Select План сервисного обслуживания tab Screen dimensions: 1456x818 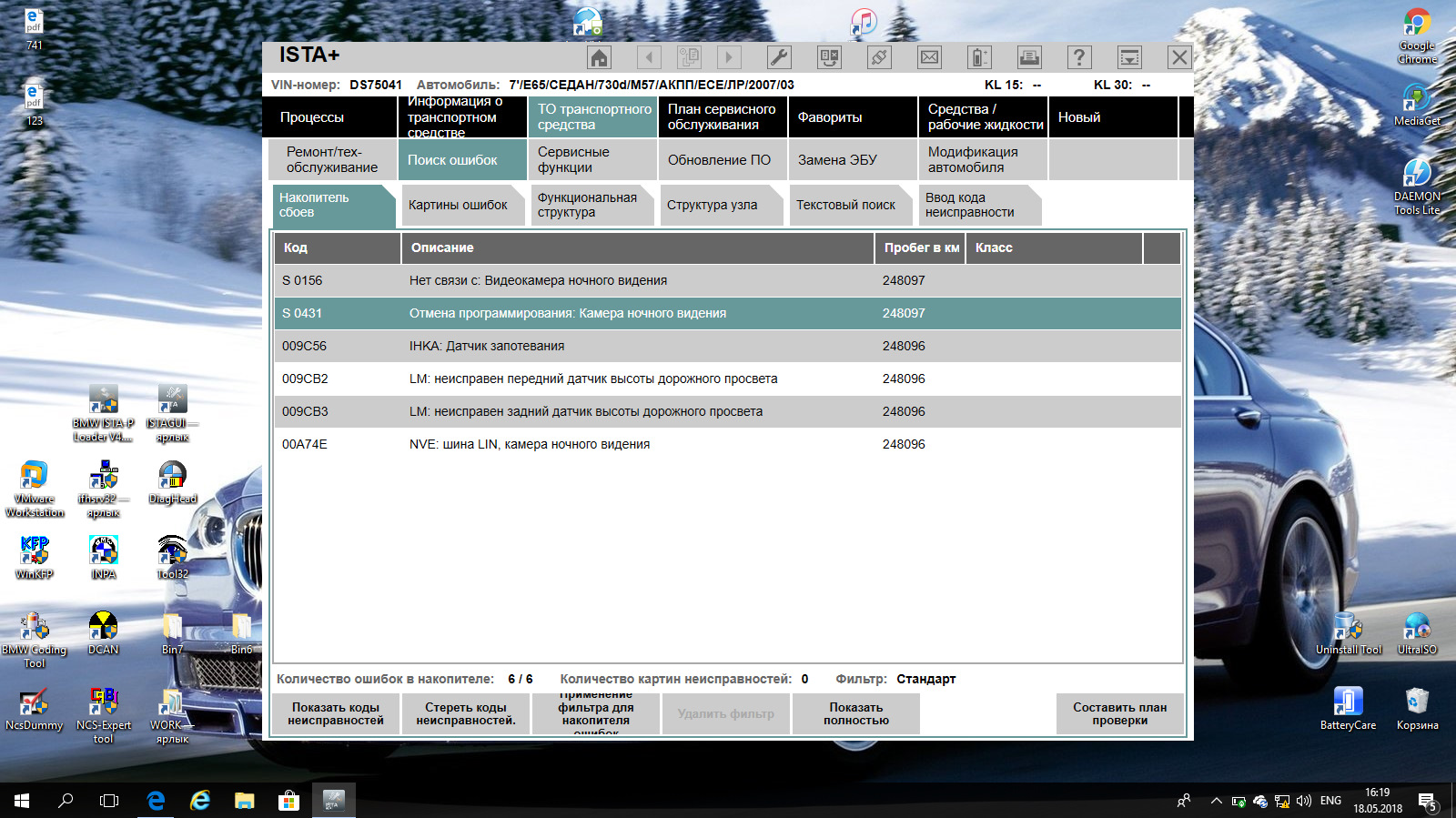point(723,117)
